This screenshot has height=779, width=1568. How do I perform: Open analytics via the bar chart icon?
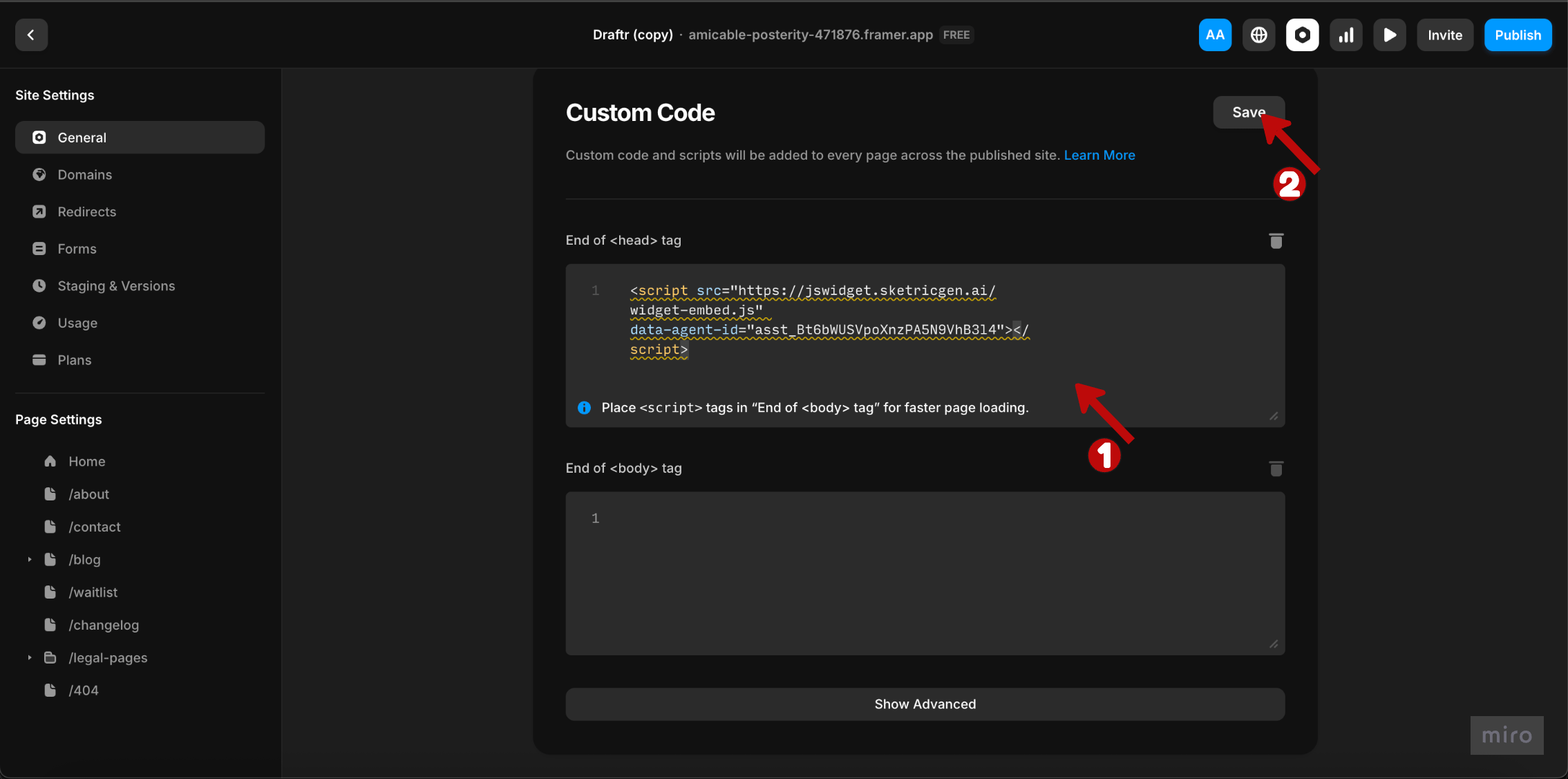point(1346,35)
